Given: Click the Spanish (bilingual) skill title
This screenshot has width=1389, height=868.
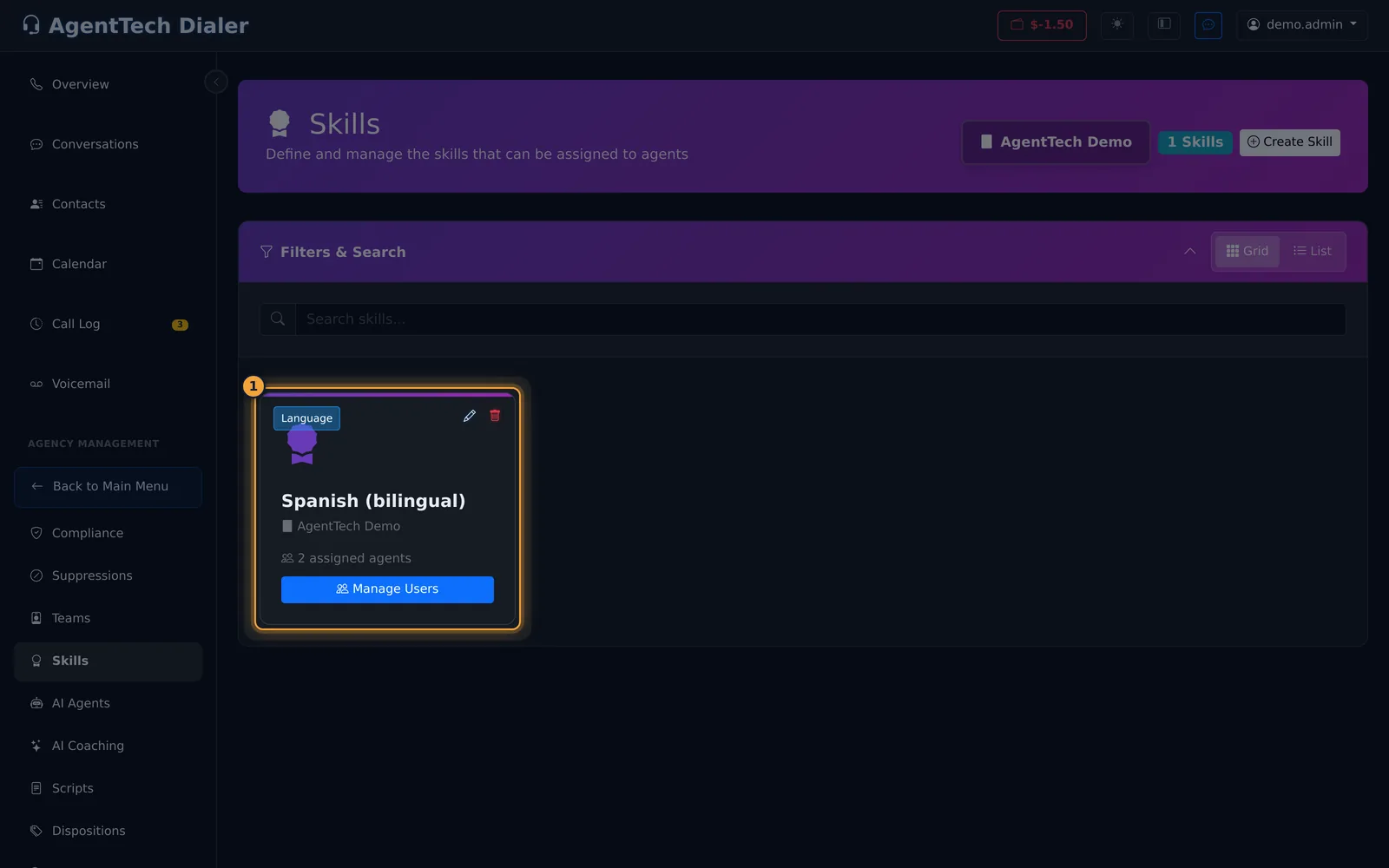Looking at the screenshot, I should (x=373, y=501).
